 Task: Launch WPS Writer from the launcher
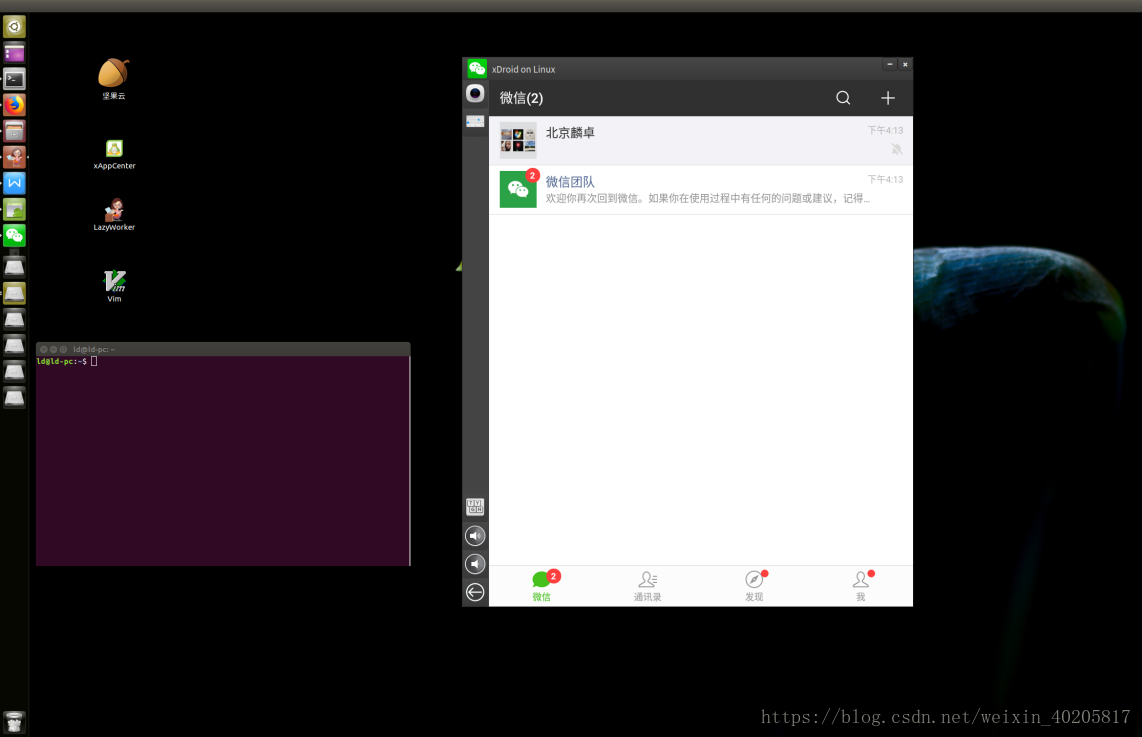tap(15, 183)
